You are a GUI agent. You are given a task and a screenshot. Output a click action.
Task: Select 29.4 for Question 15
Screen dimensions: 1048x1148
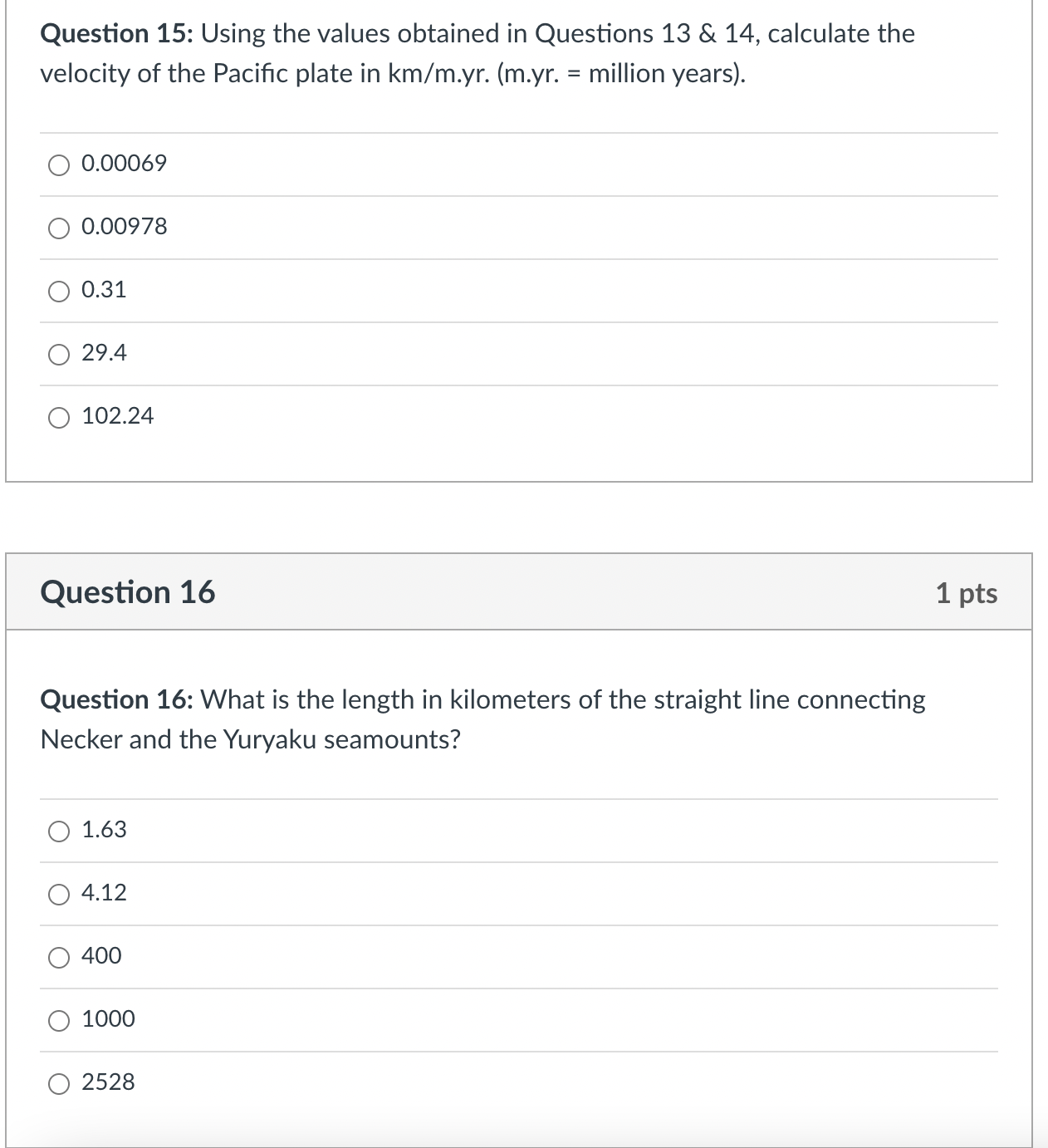click(x=57, y=354)
